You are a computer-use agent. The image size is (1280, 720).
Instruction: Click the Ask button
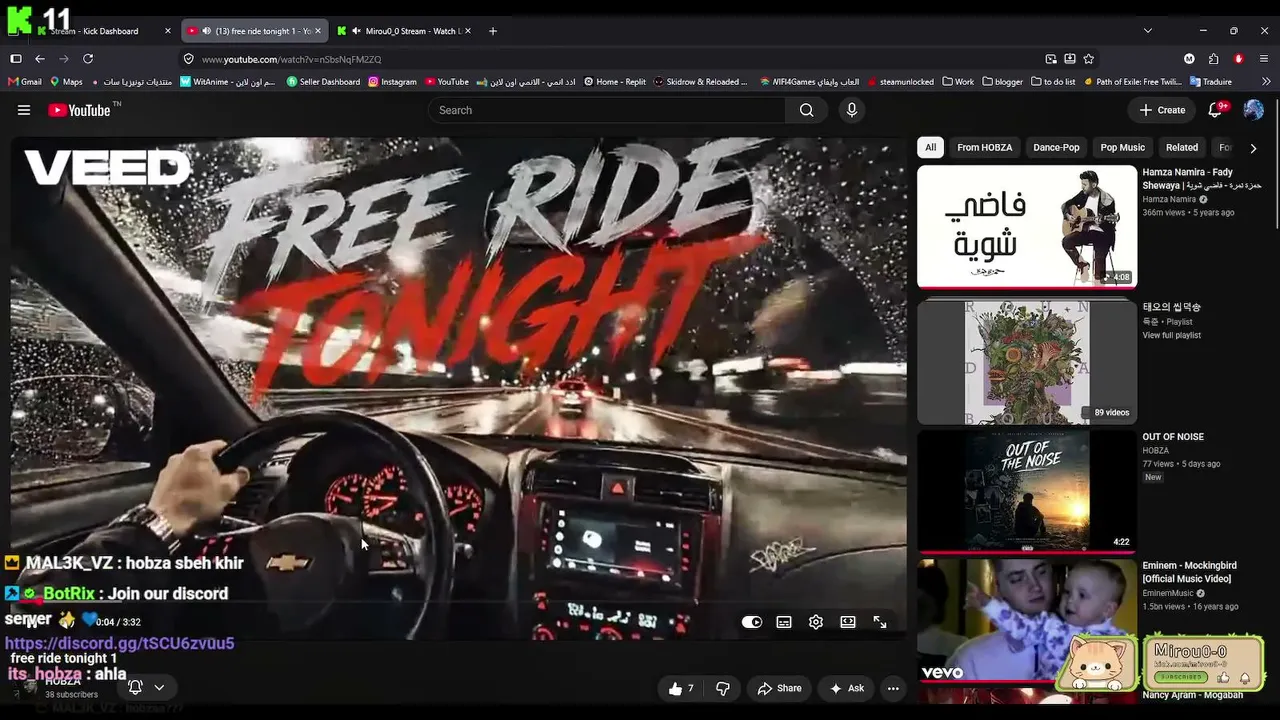click(x=846, y=688)
